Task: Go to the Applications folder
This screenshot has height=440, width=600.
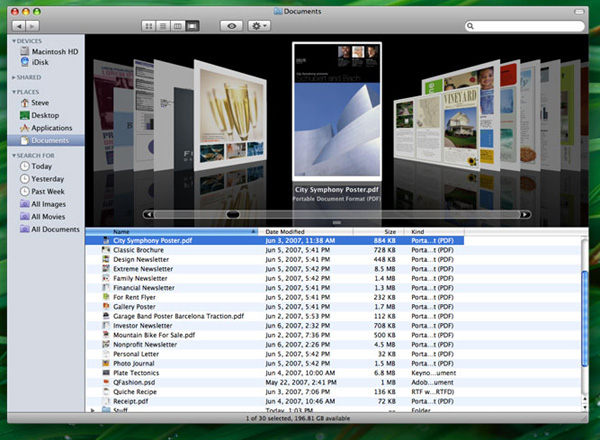Action: point(50,128)
